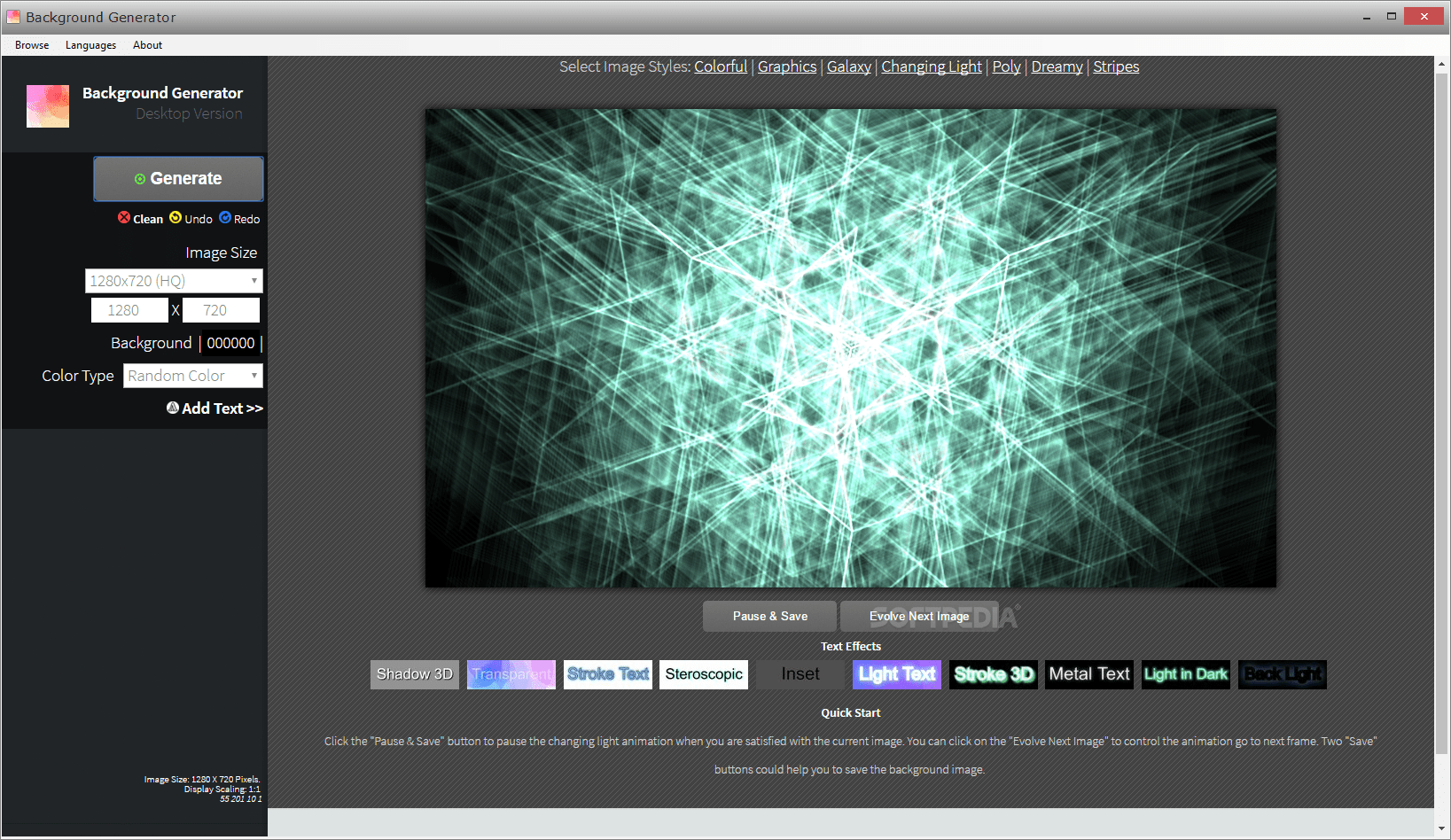
Task: Select the Poly image style
Action: [1006, 66]
